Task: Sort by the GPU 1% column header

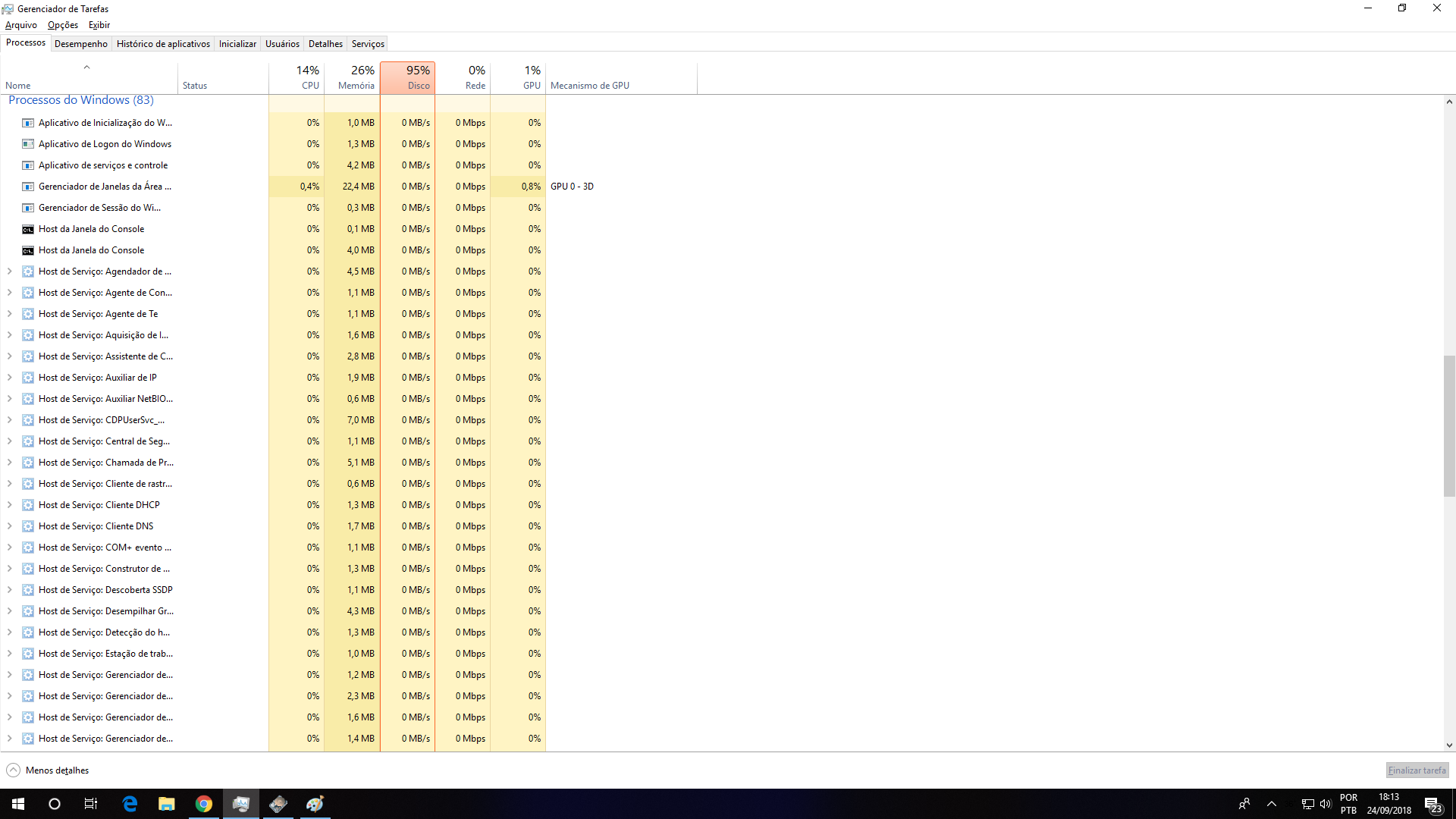Action: [x=518, y=78]
